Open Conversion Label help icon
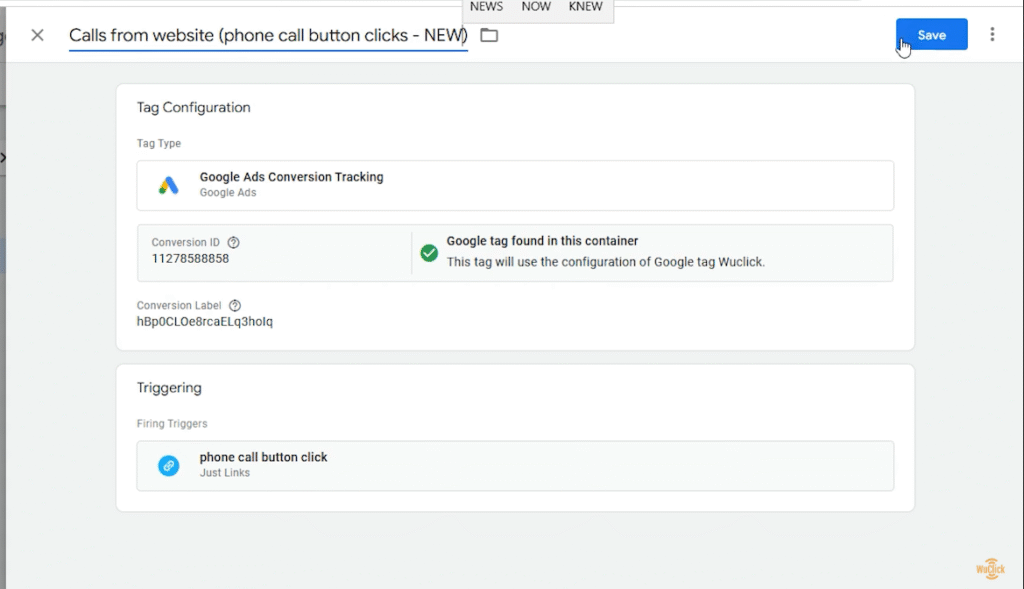The height and width of the screenshot is (589, 1024). [235, 305]
